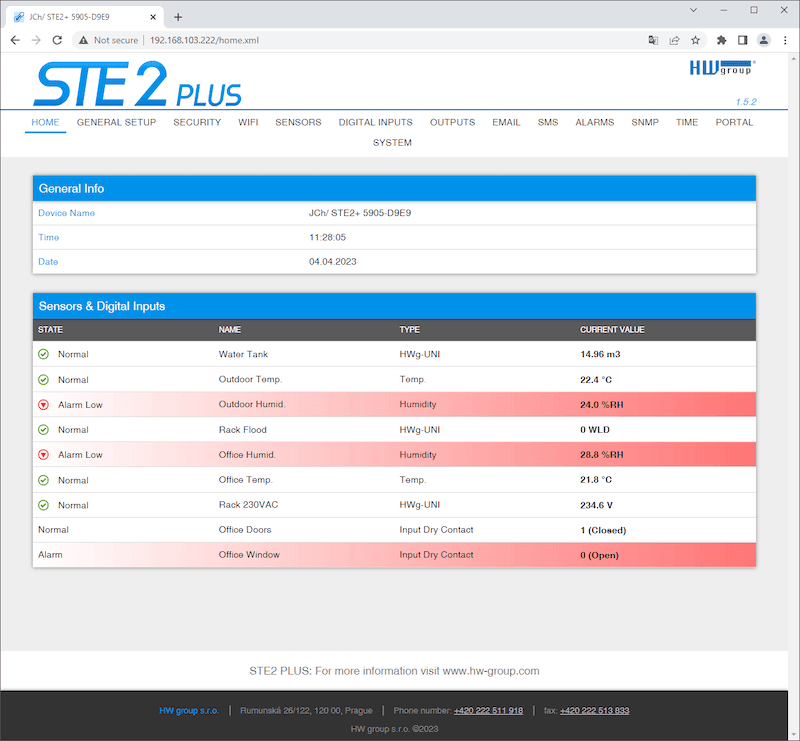800x741 pixels.
Task: Open the three-dot browser menu
Action: click(784, 40)
